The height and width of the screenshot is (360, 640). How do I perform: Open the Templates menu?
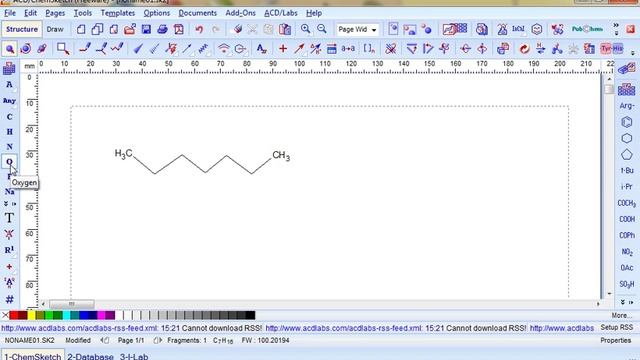coord(118,13)
